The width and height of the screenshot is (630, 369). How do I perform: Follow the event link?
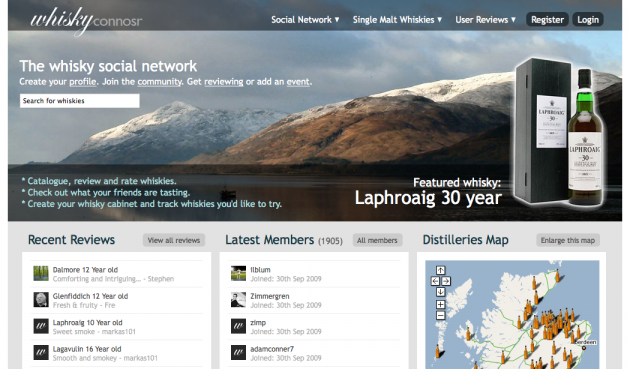click(298, 82)
